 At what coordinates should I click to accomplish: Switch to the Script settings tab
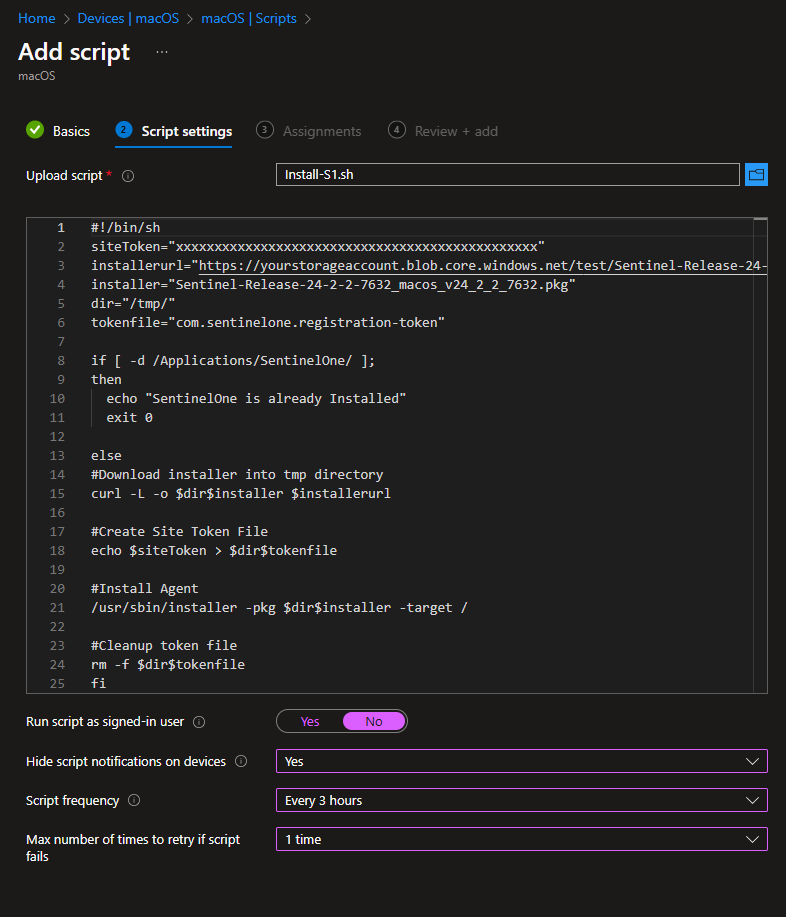tap(186, 131)
